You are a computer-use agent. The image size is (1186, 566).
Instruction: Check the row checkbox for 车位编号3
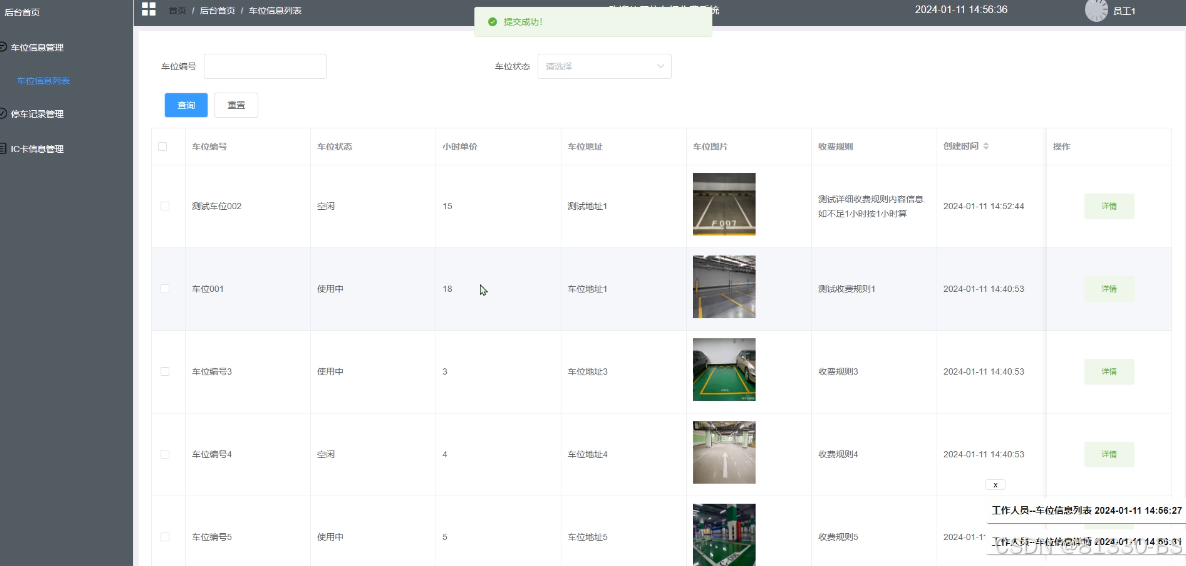coord(165,372)
